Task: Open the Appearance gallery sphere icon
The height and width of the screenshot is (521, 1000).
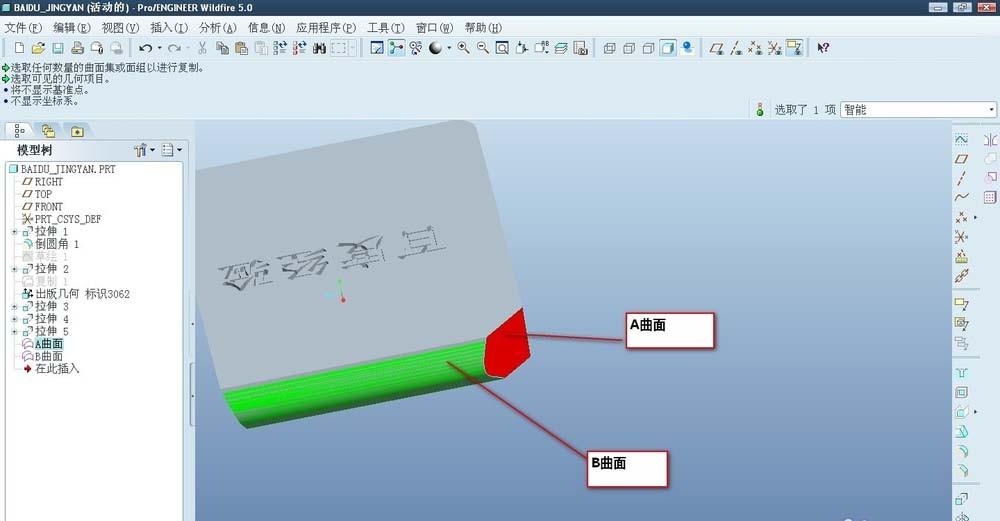Action: click(x=436, y=48)
